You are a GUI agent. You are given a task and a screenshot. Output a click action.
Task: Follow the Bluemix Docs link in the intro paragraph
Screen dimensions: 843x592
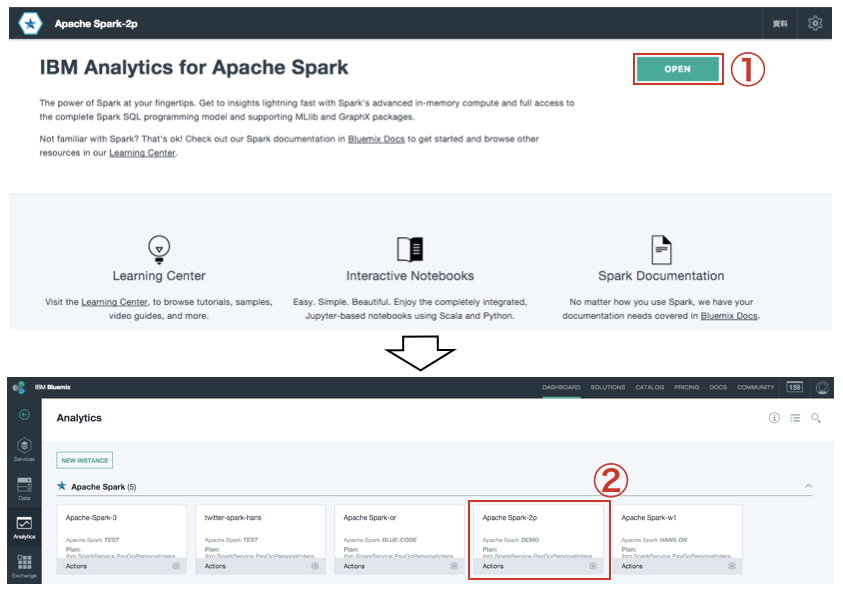[x=376, y=139]
